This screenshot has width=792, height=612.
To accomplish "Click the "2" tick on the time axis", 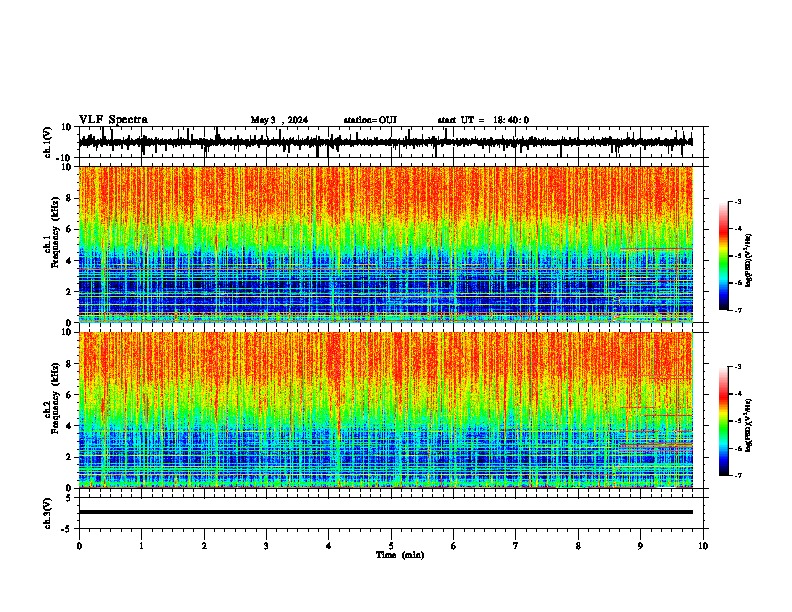I will pyautogui.click(x=204, y=546).
